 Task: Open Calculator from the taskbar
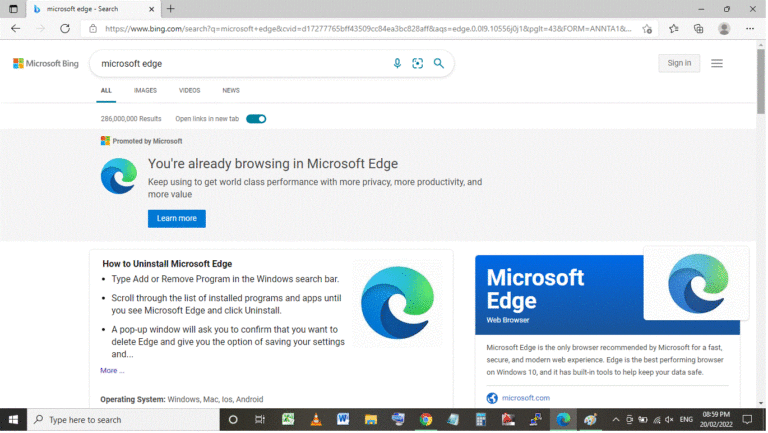(480, 420)
